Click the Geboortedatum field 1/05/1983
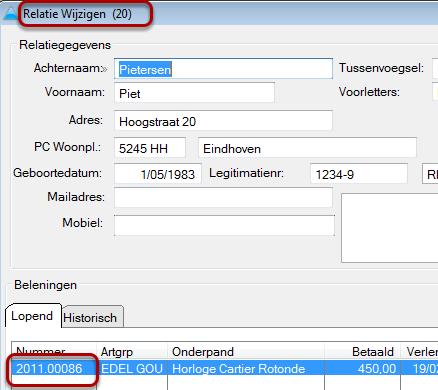The image size is (438, 390). point(158,174)
